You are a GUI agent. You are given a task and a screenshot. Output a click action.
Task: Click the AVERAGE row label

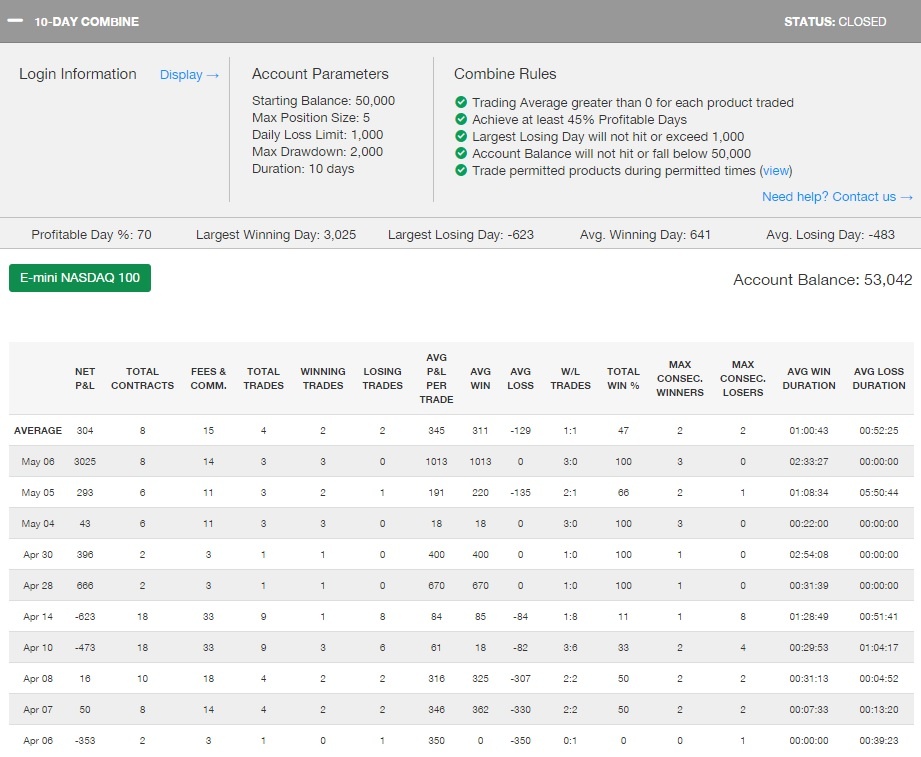pos(38,431)
